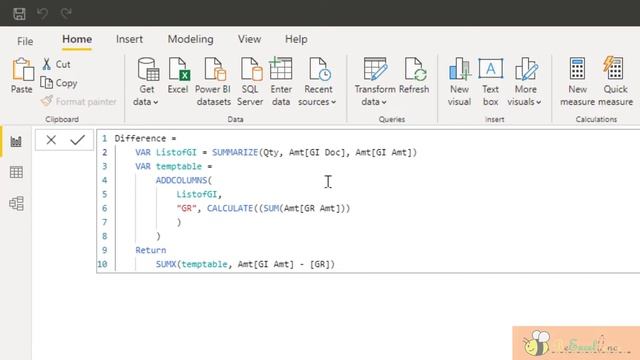Open Power BI datasets
The height and width of the screenshot is (360, 640).
(x=213, y=82)
